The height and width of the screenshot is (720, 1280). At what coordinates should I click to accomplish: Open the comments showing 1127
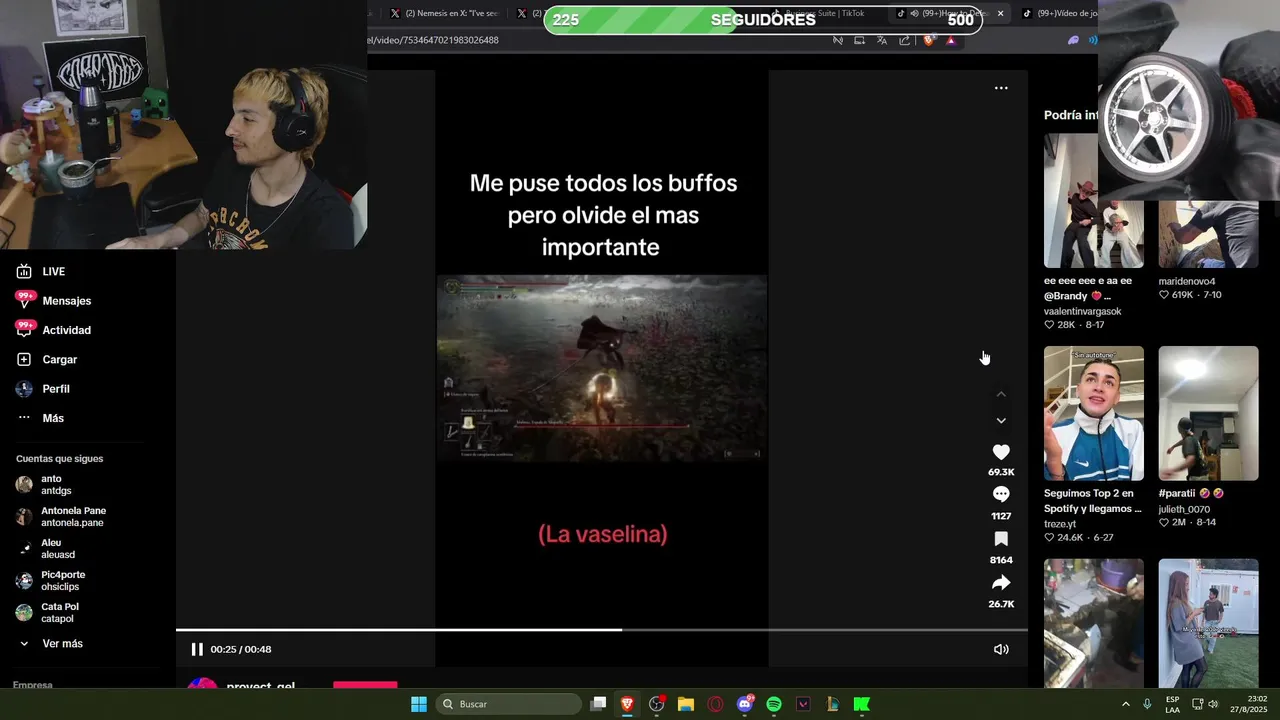pyautogui.click(x=1001, y=495)
